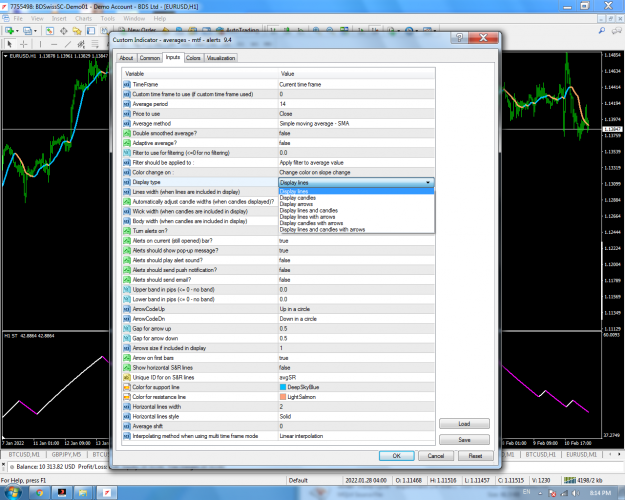Click the New Order toolbar button
Screen dimensions: 625x500
(138, 30)
